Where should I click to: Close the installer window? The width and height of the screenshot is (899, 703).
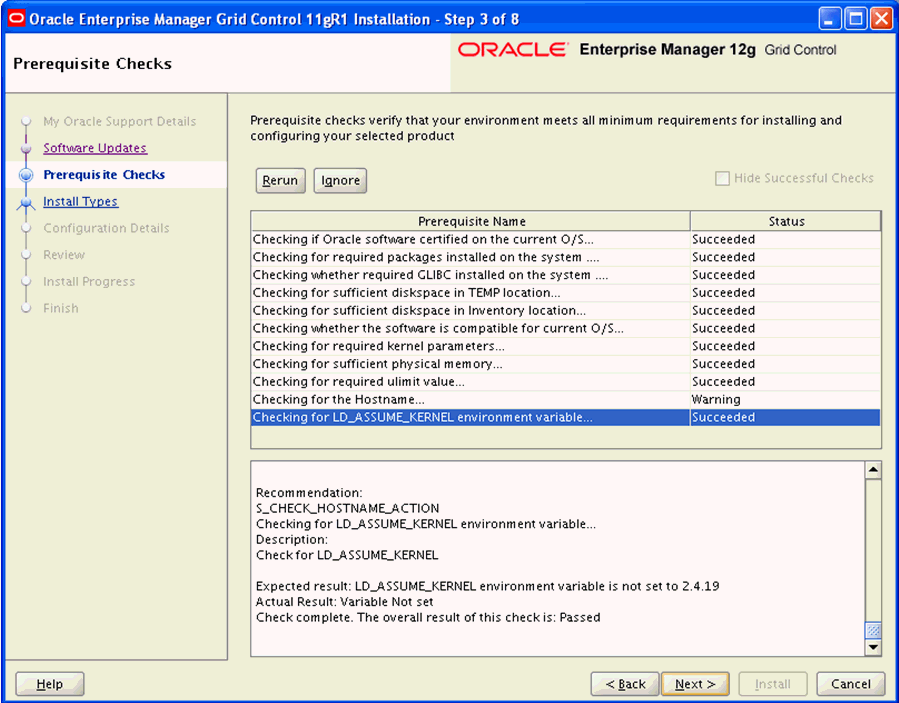882,19
